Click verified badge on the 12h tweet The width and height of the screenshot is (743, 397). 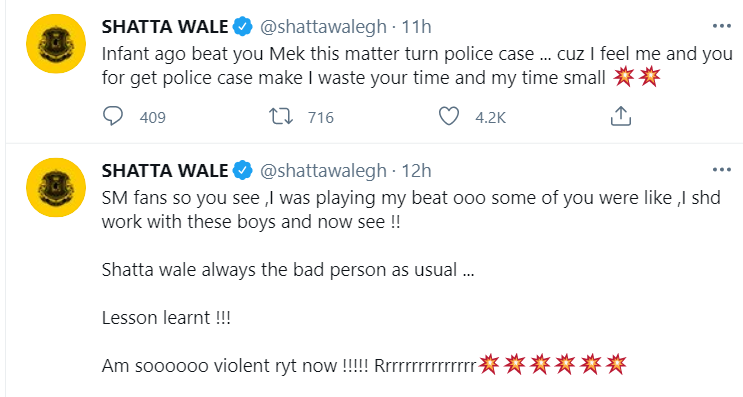(243, 170)
